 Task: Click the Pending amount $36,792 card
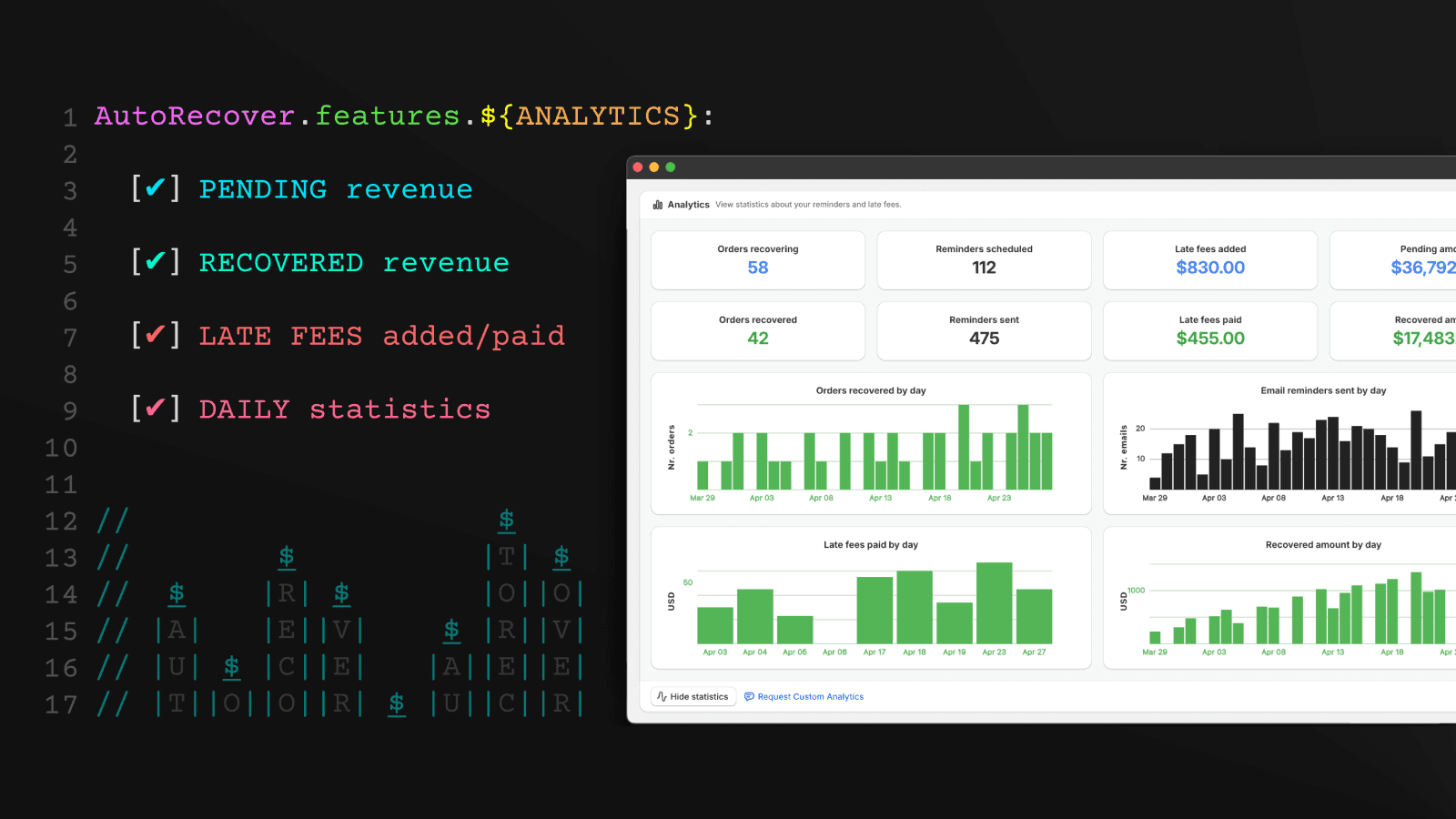tap(1420, 260)
